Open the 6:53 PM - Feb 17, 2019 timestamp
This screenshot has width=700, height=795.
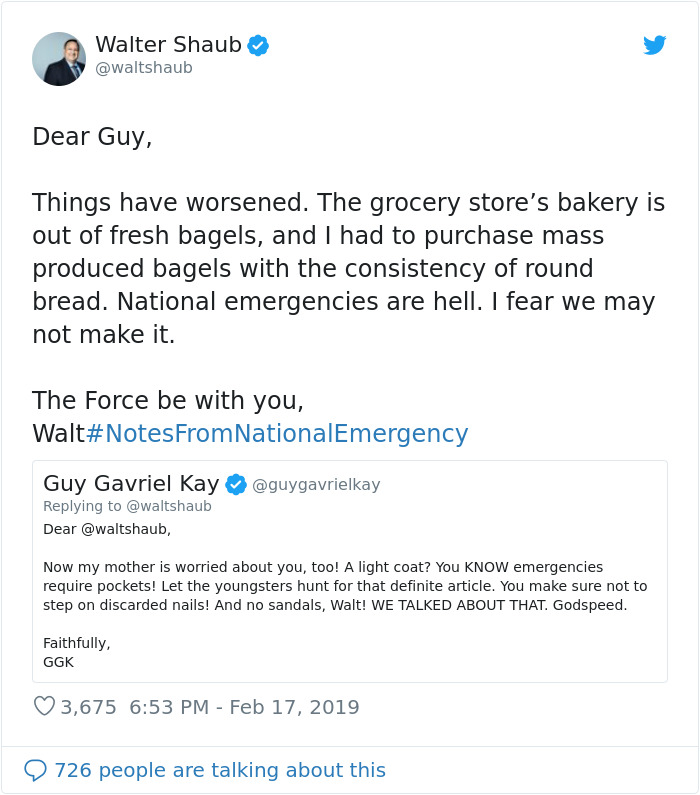point(244,707)
